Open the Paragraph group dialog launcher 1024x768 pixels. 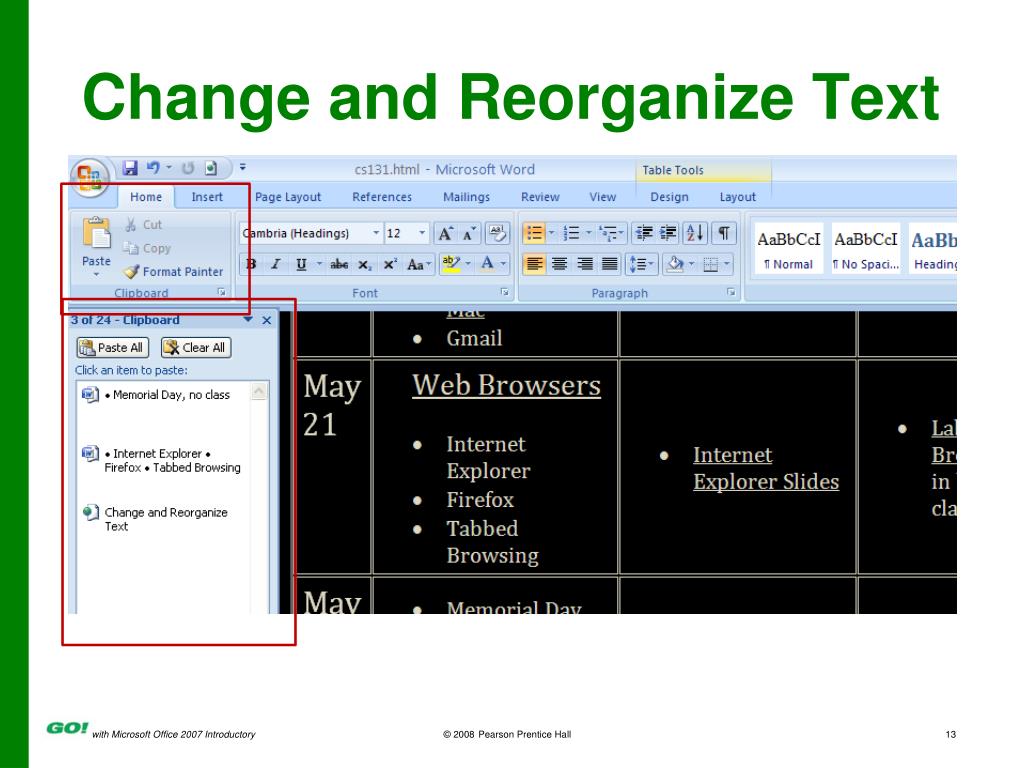pyautogui.click(x=731, y=293)
